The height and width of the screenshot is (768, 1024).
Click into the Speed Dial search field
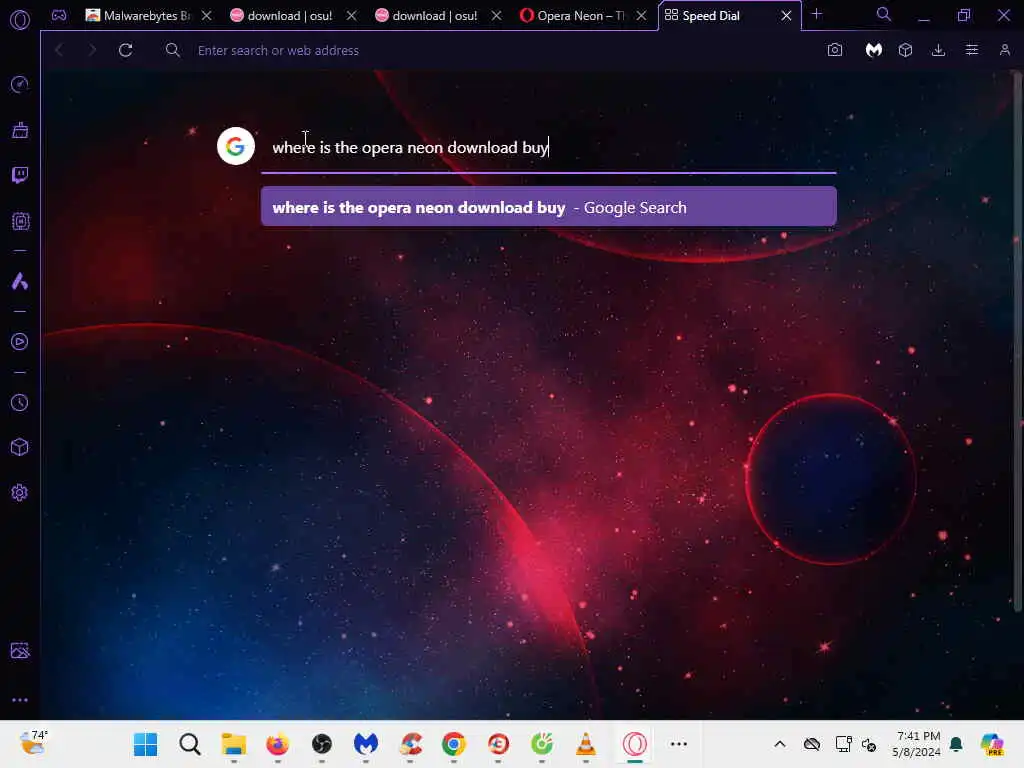tap(549, 148)
